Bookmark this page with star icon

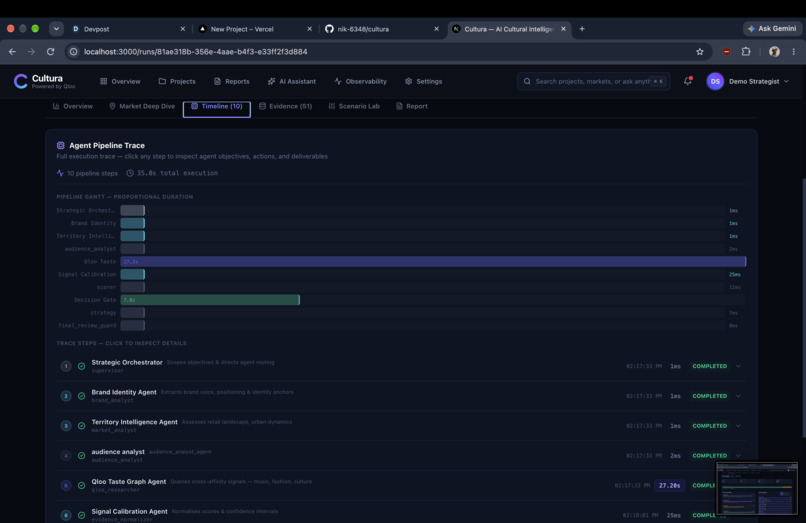click(700, 51)
